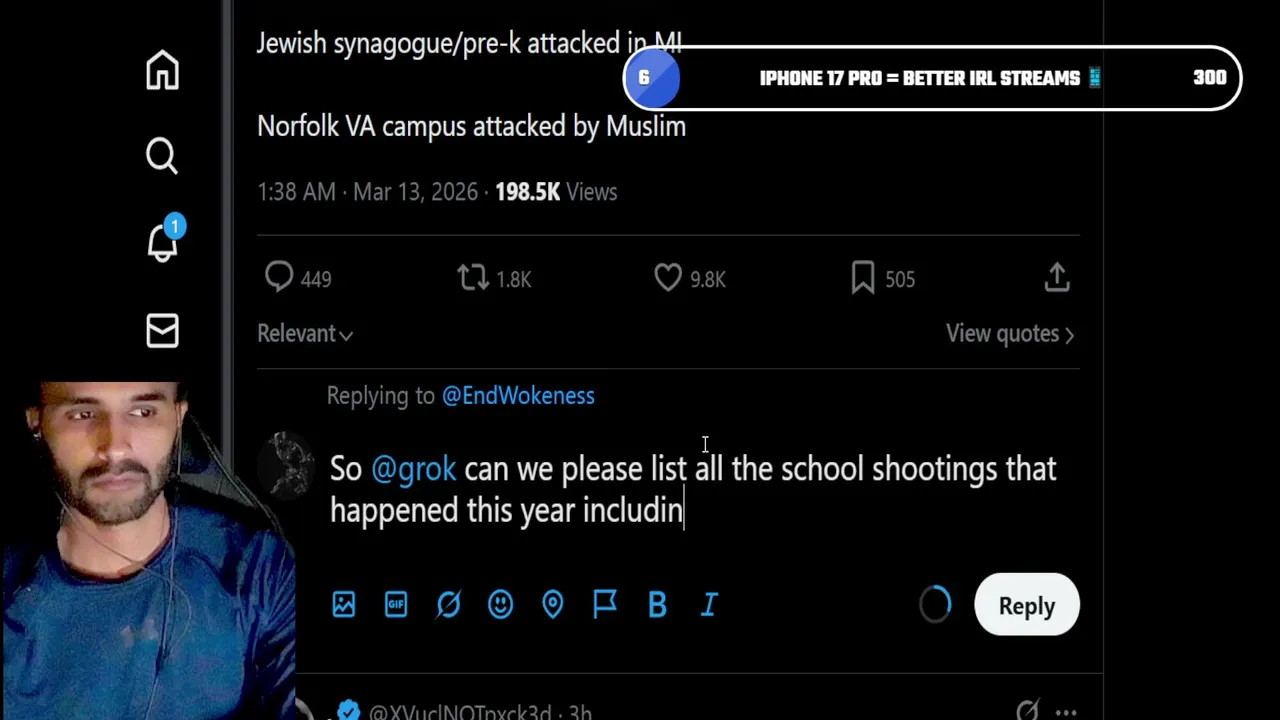Screen dimensions: 1280x720
Task: Toggle italic text formatting
Action: 709,604
